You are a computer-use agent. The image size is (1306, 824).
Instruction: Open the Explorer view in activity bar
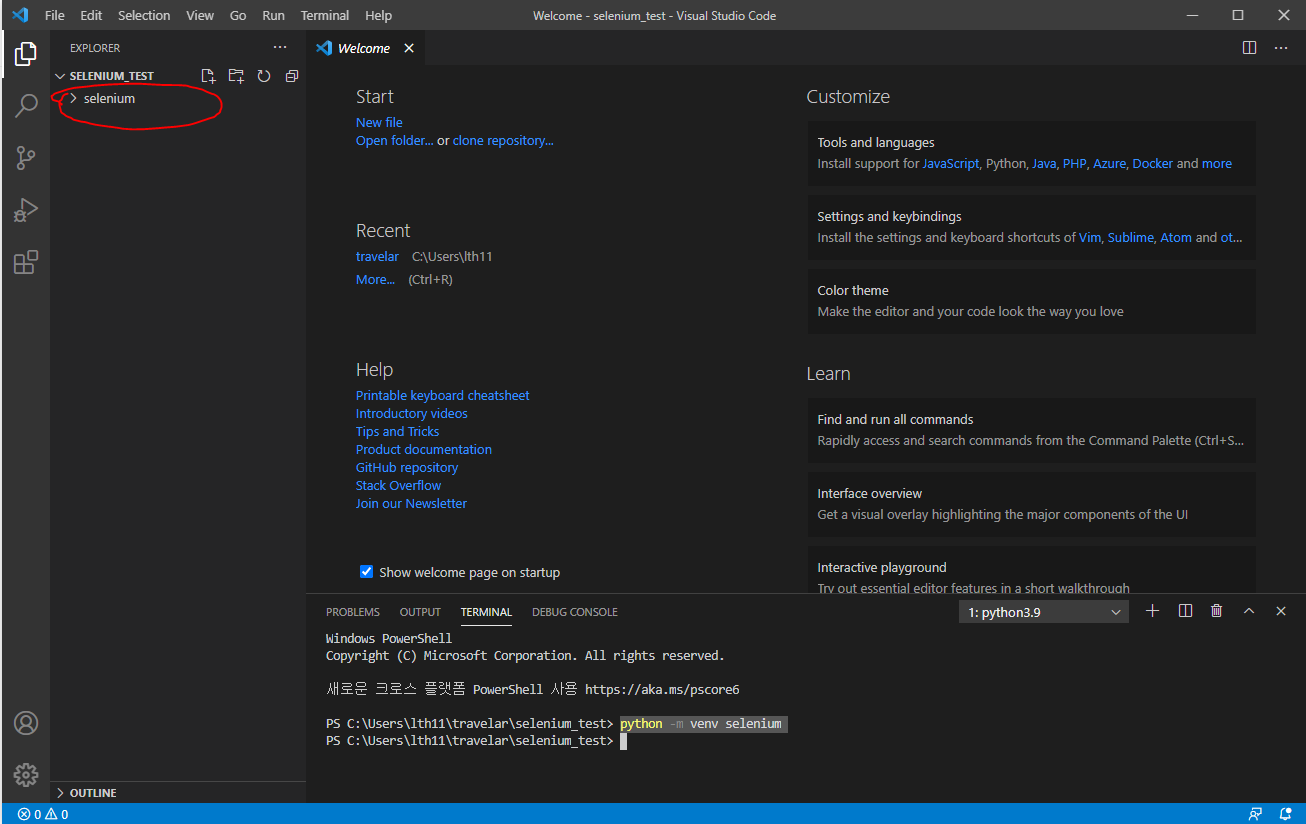click(x=26, y=54)
